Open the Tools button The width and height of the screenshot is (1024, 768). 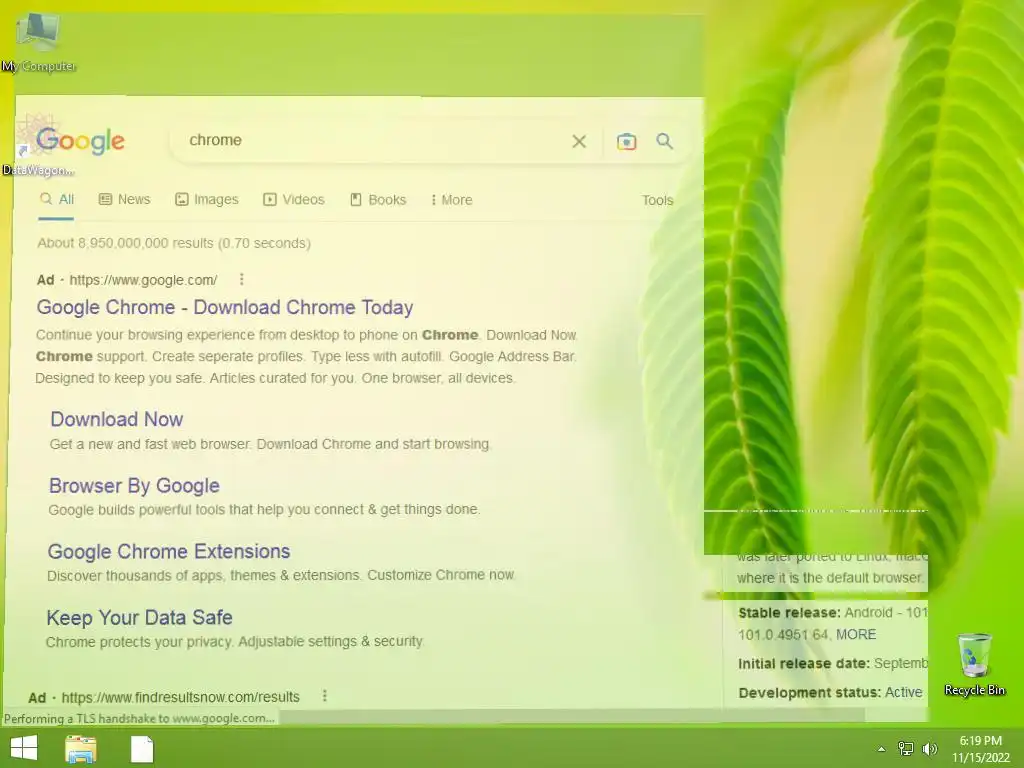pyautogui.click(x=657, y=200)
